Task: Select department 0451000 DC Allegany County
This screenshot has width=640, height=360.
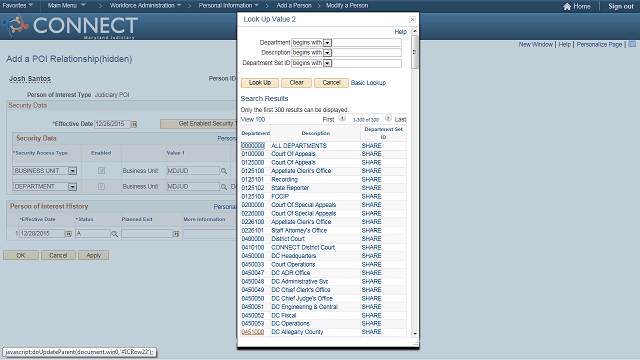Action: pos(253,332)
